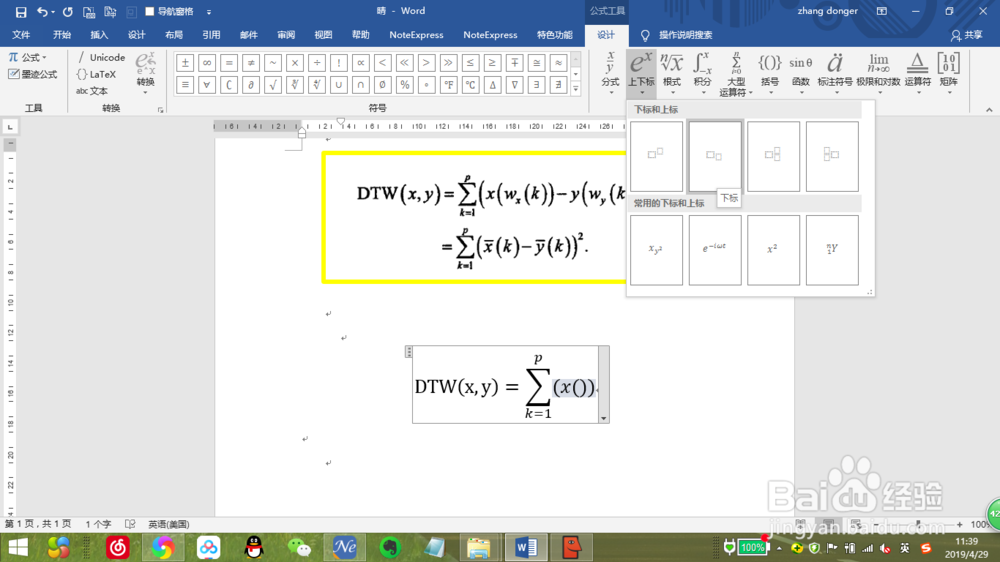This screenshot has height=562, width=1000.
Task: Insert the degrees Celsius symbol
Action: [470, 84]
